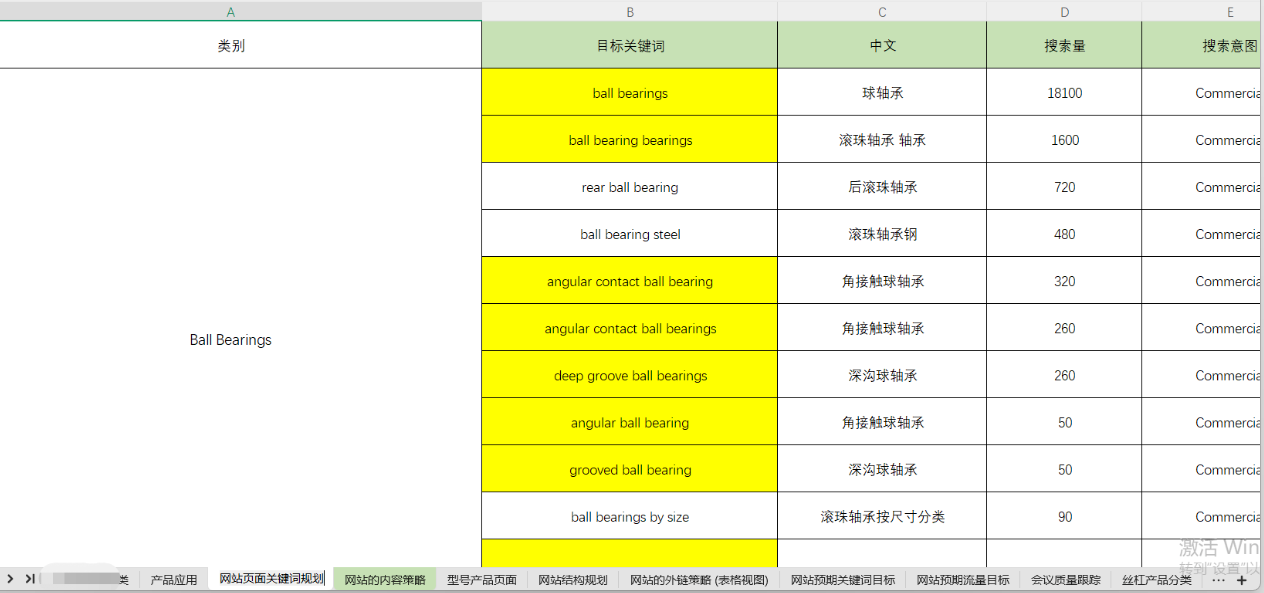Image resolution: width=1264 pixels, height=593 pixels.
Task: Open the 丝杠产品分类 sheet tab
Action: tap(1156, 580)
